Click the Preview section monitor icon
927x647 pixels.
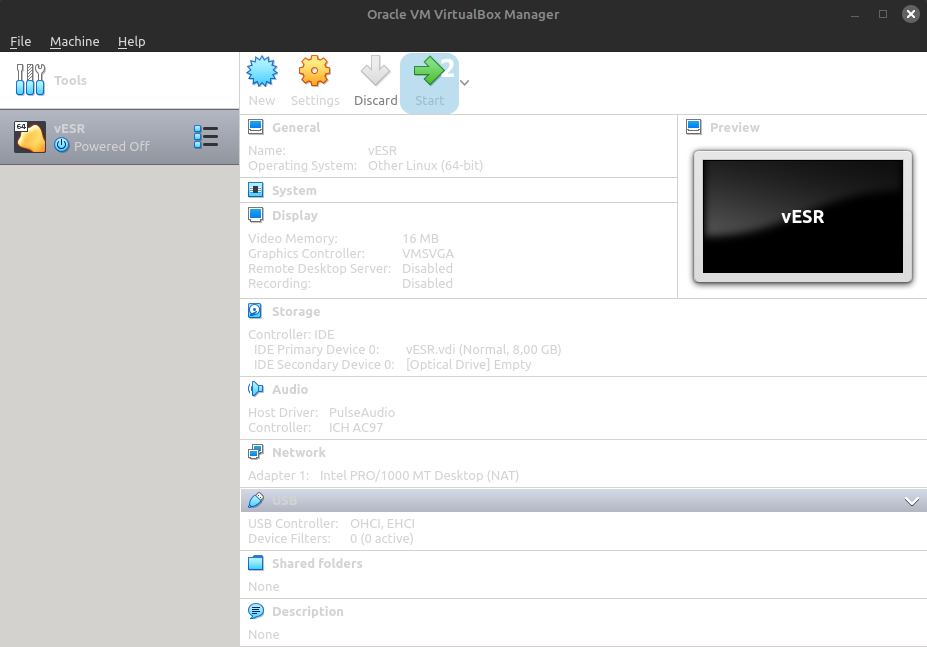[x=693, y=127]
